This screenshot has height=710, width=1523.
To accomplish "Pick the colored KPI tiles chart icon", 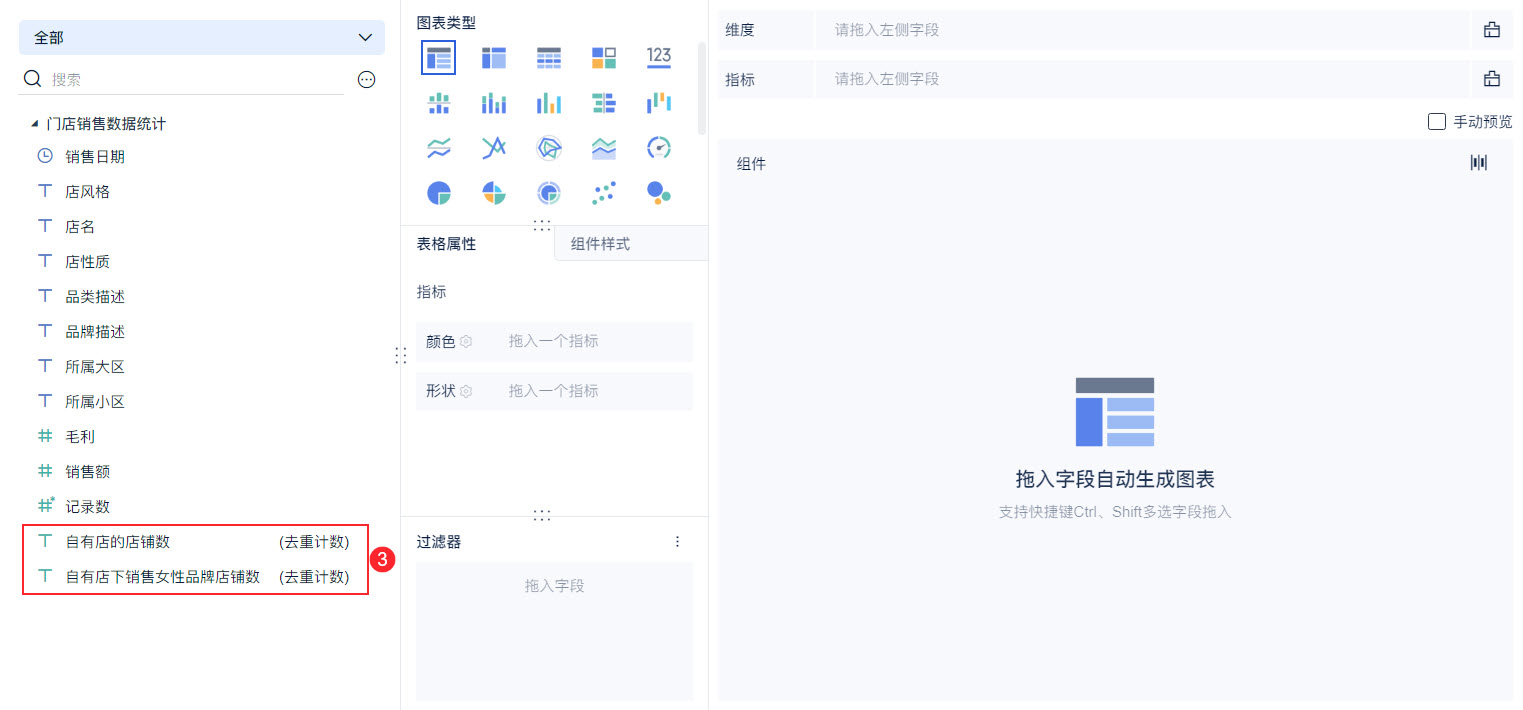I will point(604,58).
